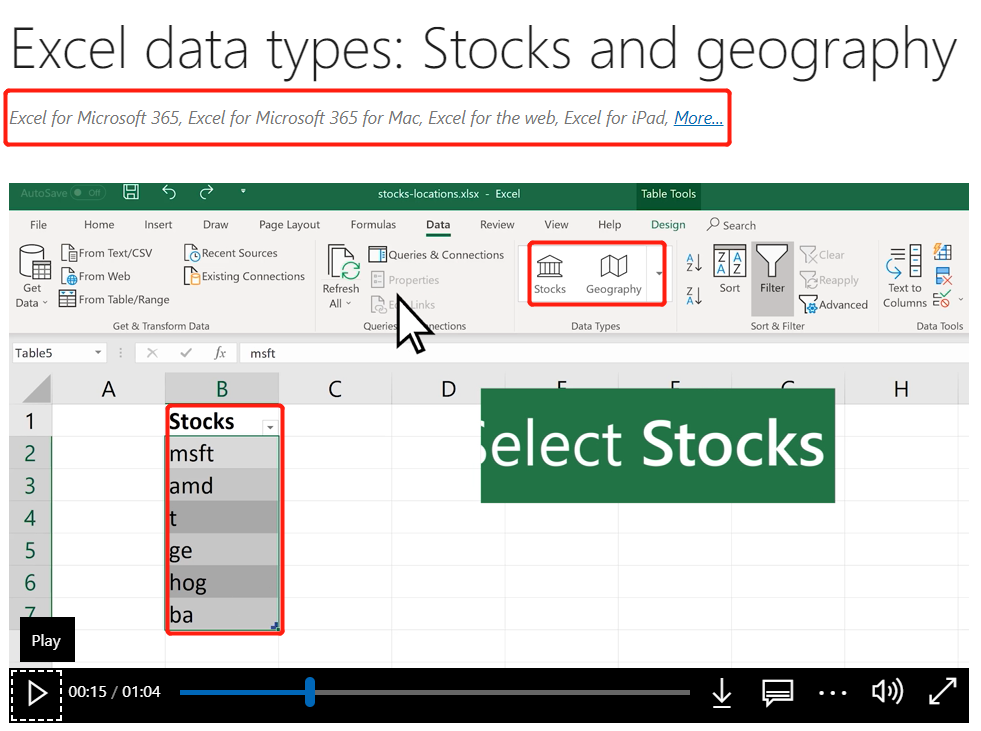Image resolution: width=981 pixels, height=731 pixels.
Task: Click the Save icon in title bar
Action: click(x=131, y=192)
